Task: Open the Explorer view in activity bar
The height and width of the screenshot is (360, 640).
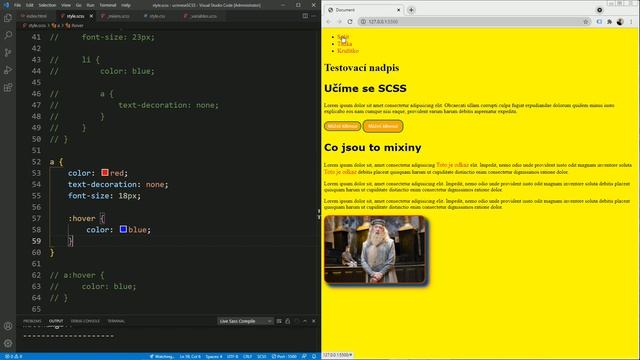Action: click(8, 18)
